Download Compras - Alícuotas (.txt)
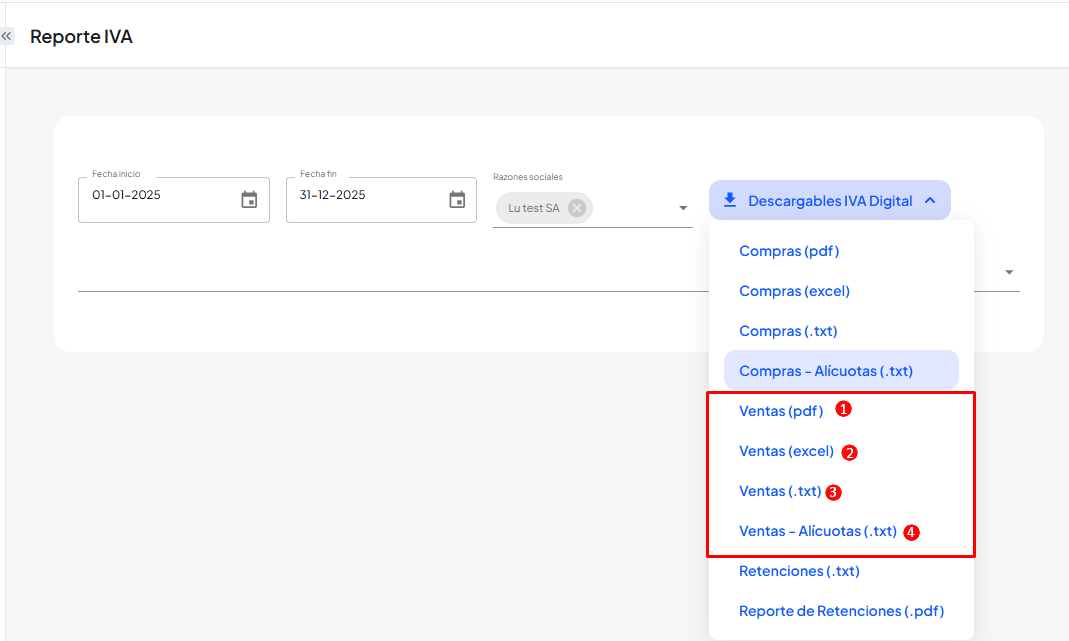This screenshot has height=641, width=1069. (826, 371)
